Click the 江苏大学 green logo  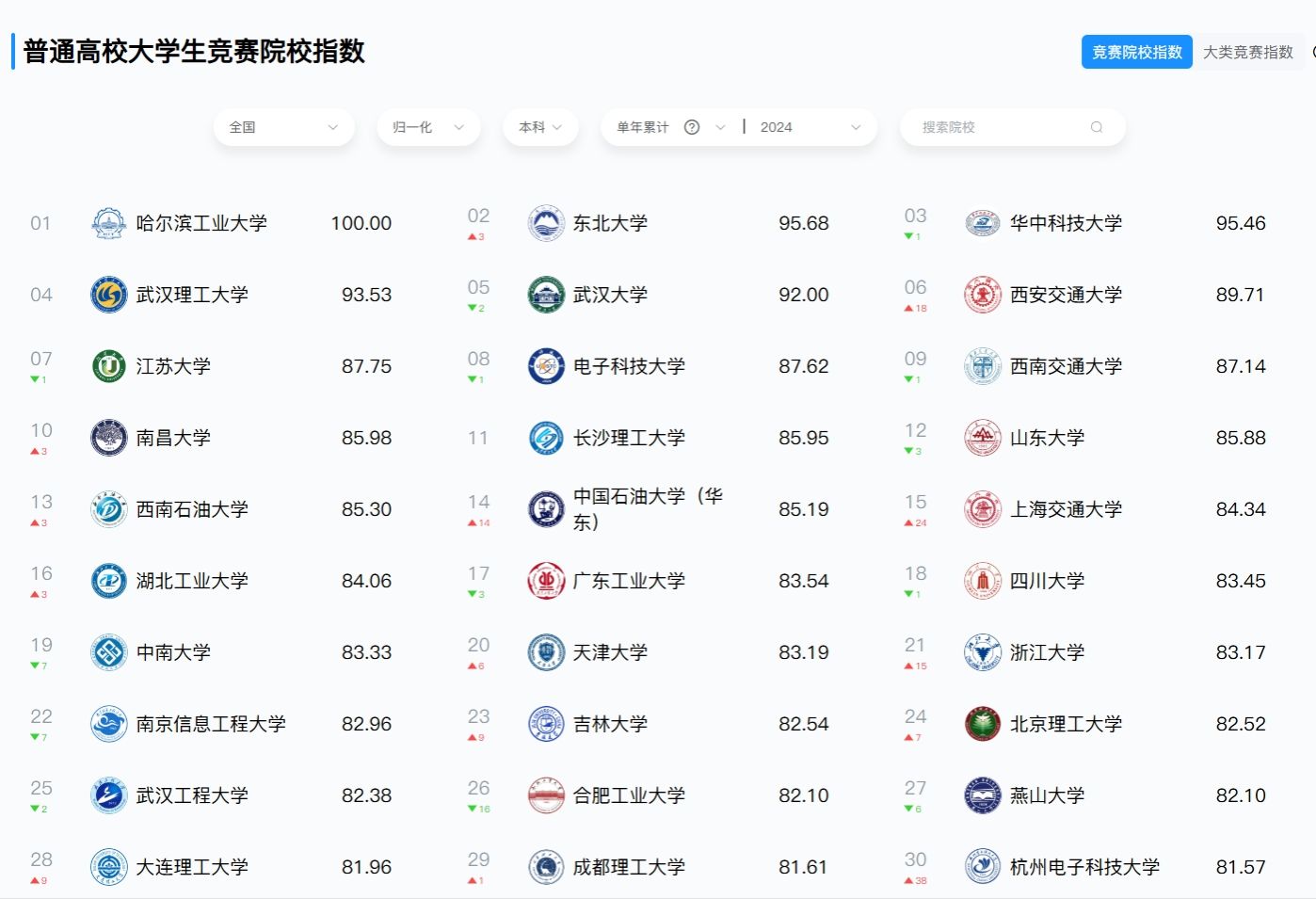(x=108, y=367)
